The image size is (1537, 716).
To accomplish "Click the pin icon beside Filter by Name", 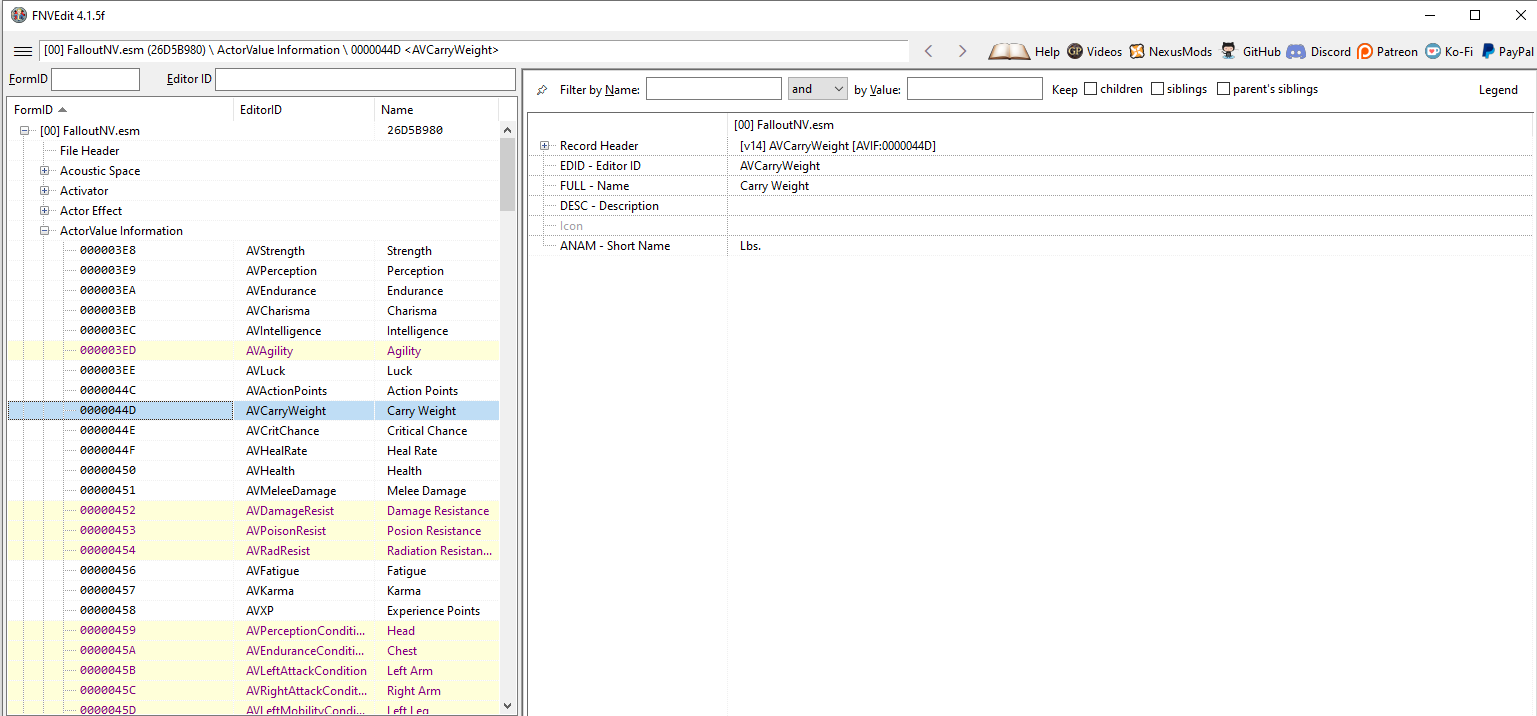I will click(x=542, y=90).
